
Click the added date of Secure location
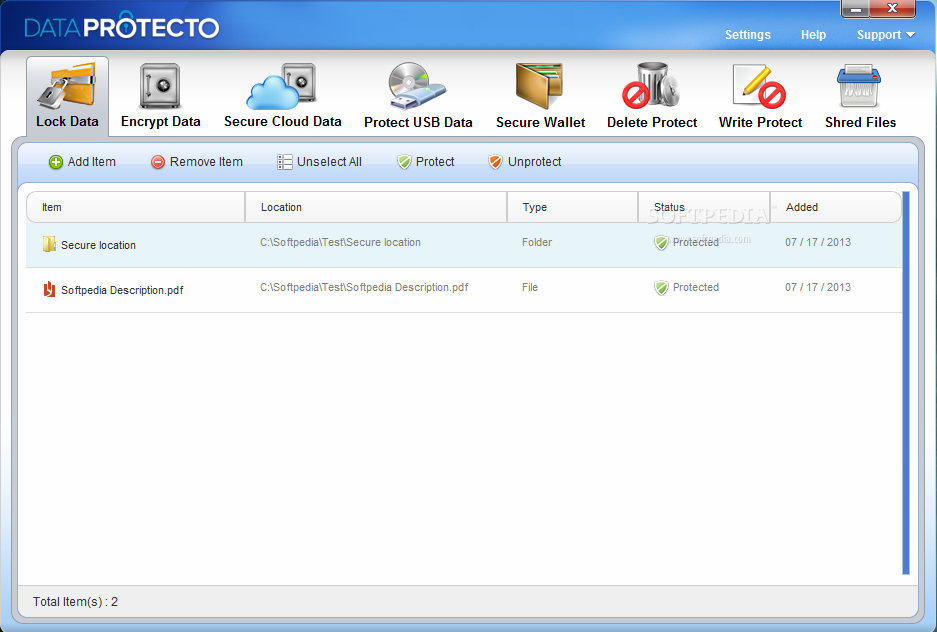pos(817,243)
